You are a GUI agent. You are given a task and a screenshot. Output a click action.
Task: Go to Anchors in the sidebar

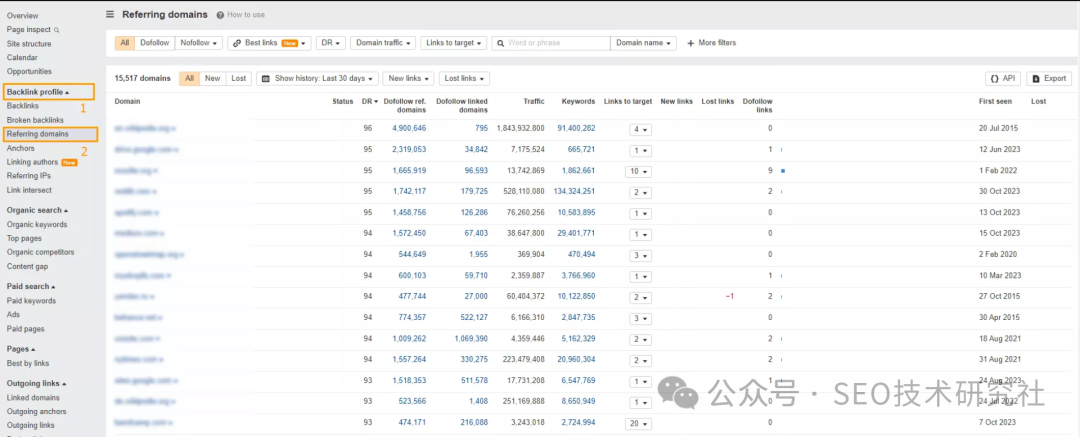coord(20,148)
